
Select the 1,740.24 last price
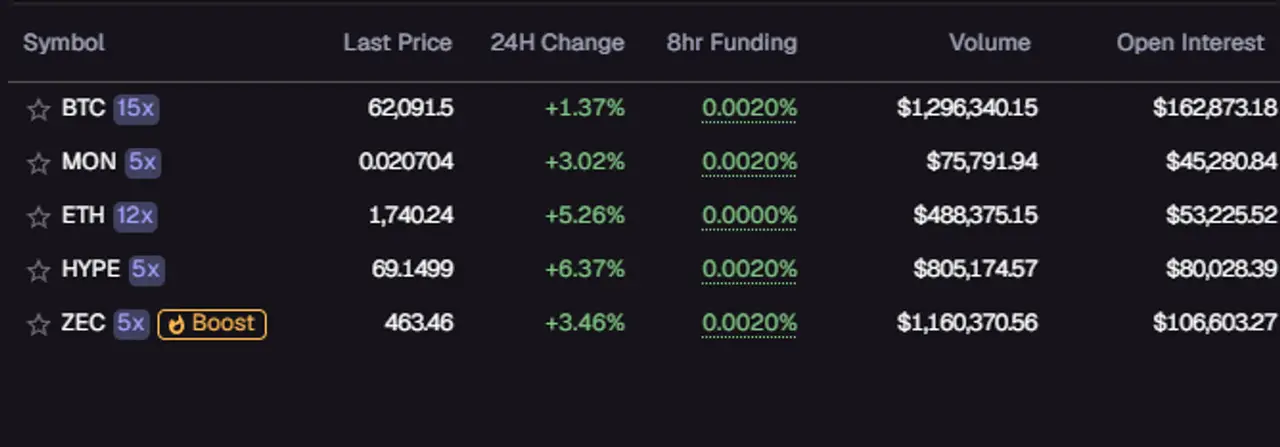coord(411,216)
